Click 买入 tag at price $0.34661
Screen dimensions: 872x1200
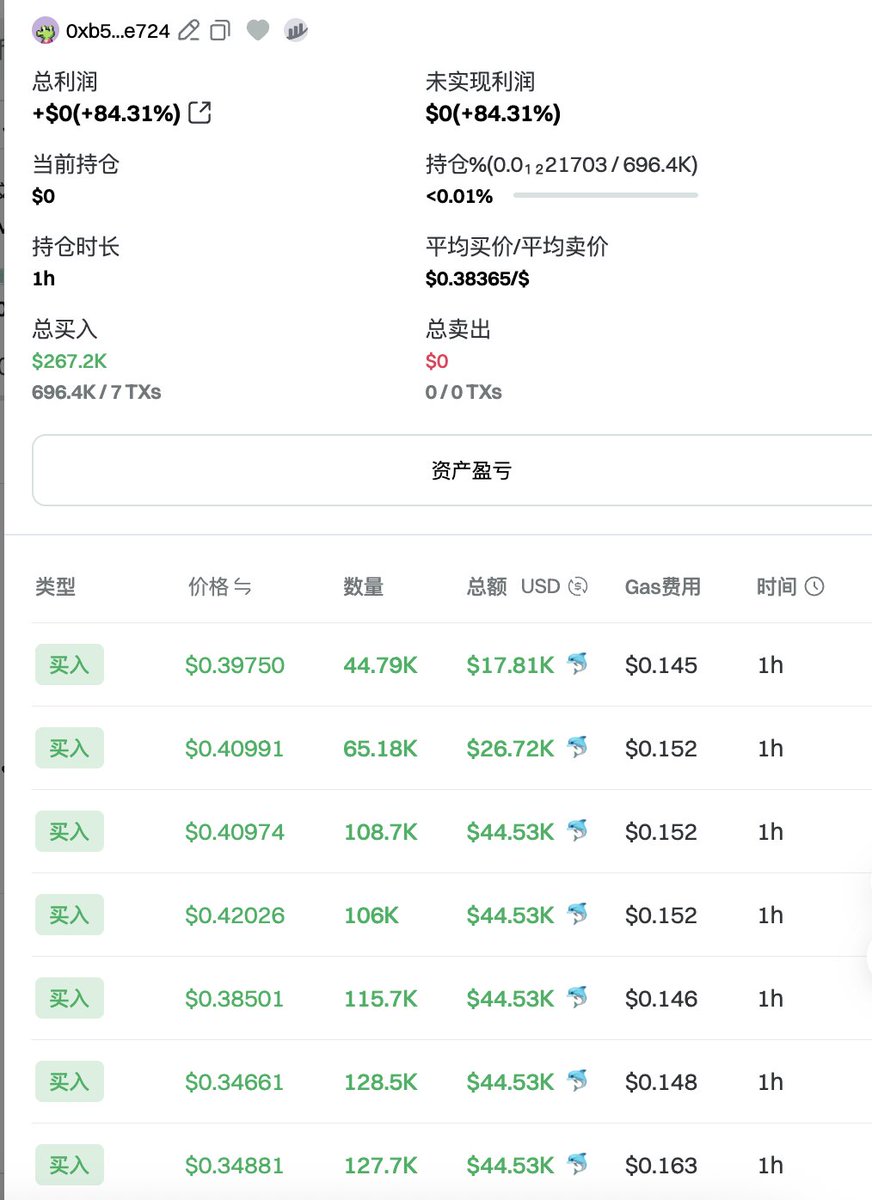point(69,1082)
